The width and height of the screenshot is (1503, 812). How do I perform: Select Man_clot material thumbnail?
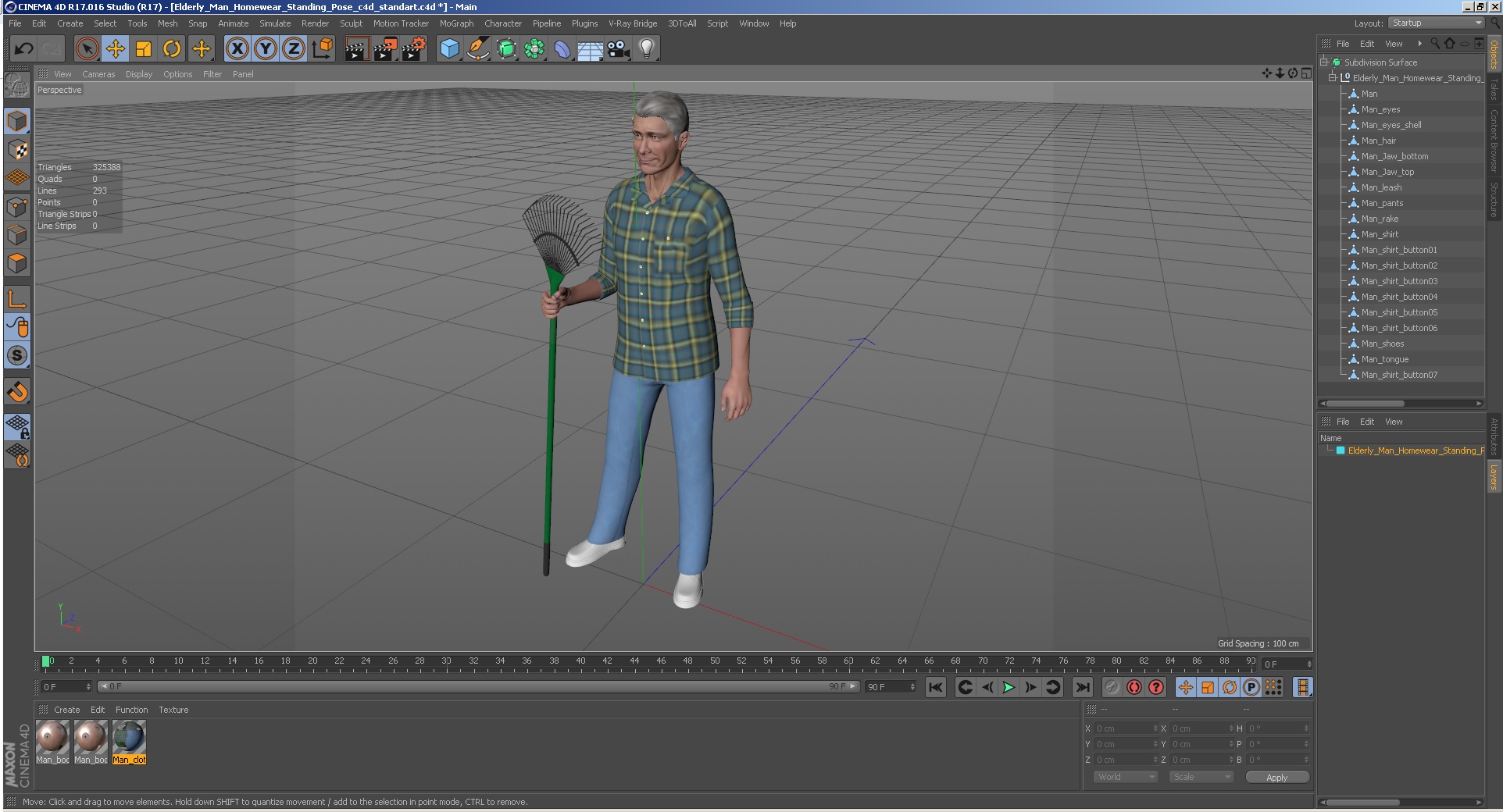point(129,742)
